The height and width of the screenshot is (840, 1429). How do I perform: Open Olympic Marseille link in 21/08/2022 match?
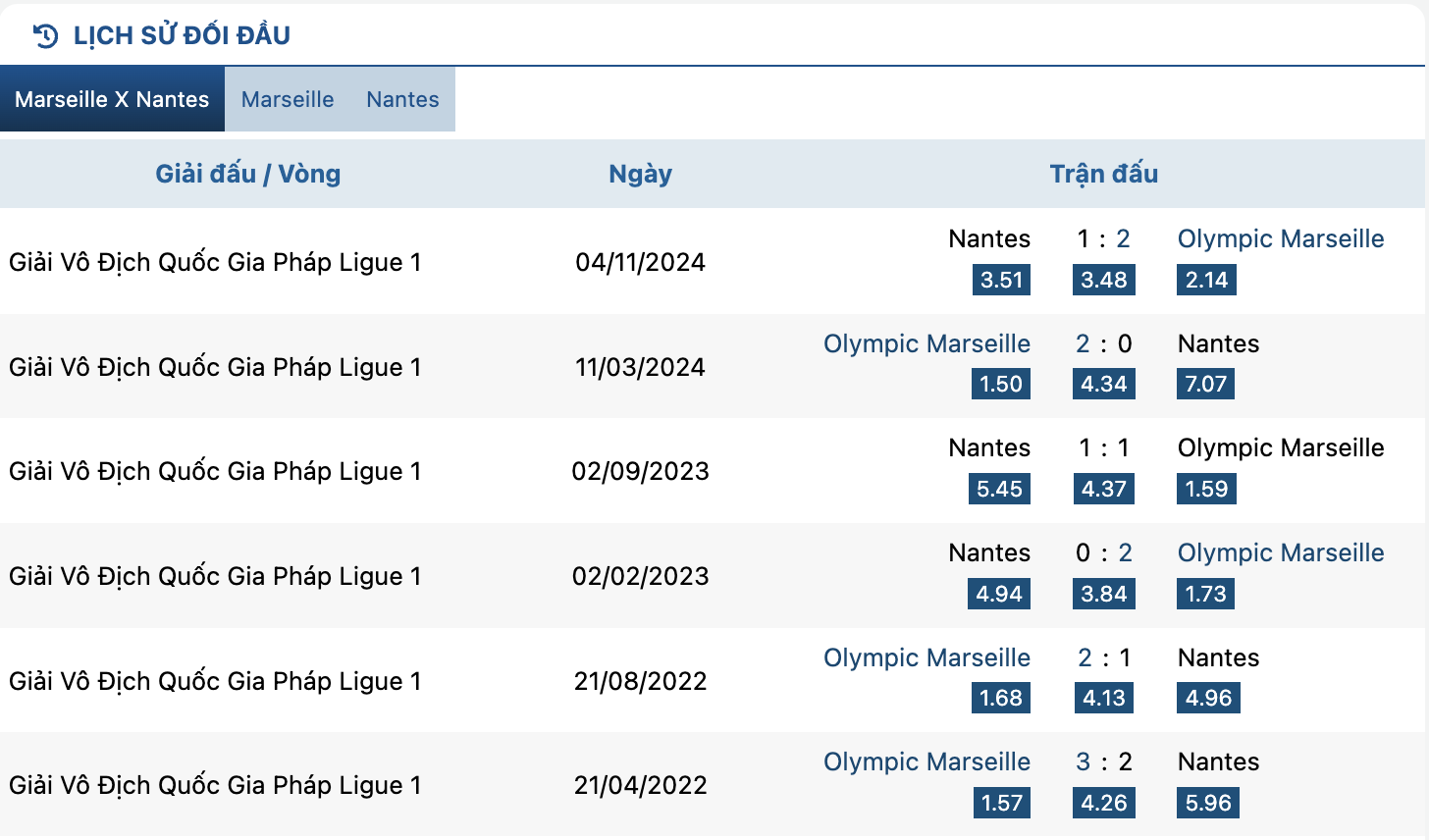point(926,657)
